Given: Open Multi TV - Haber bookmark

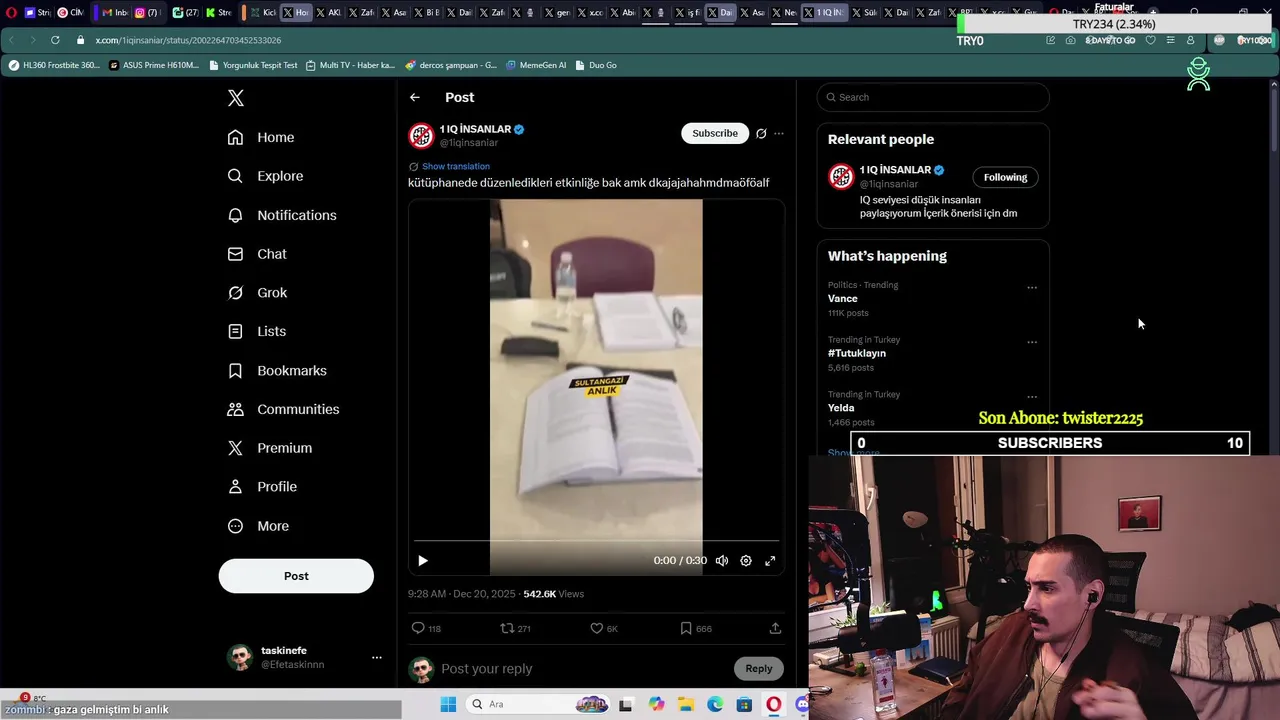Looking at the screenshot, I should point(351,65).
